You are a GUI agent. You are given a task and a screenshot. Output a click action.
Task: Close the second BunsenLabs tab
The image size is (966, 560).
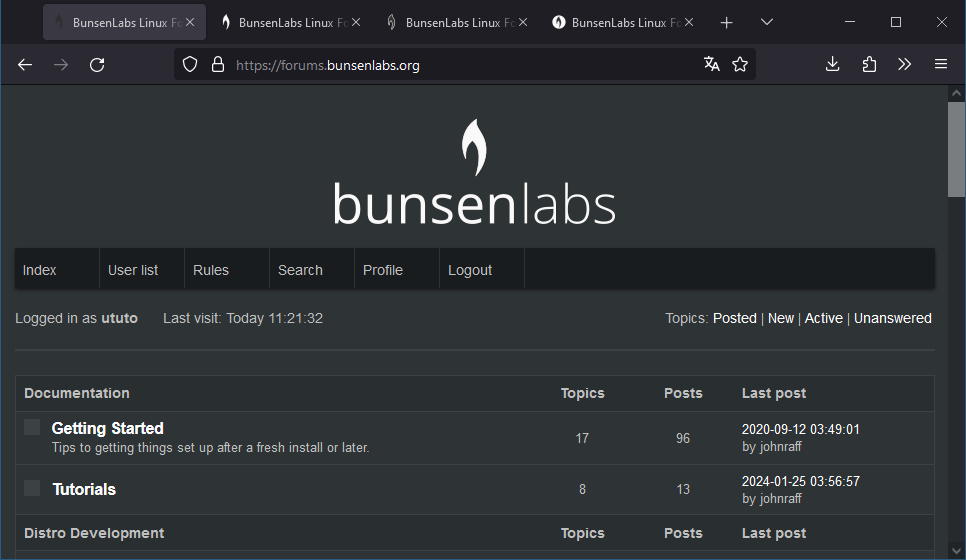356,22
